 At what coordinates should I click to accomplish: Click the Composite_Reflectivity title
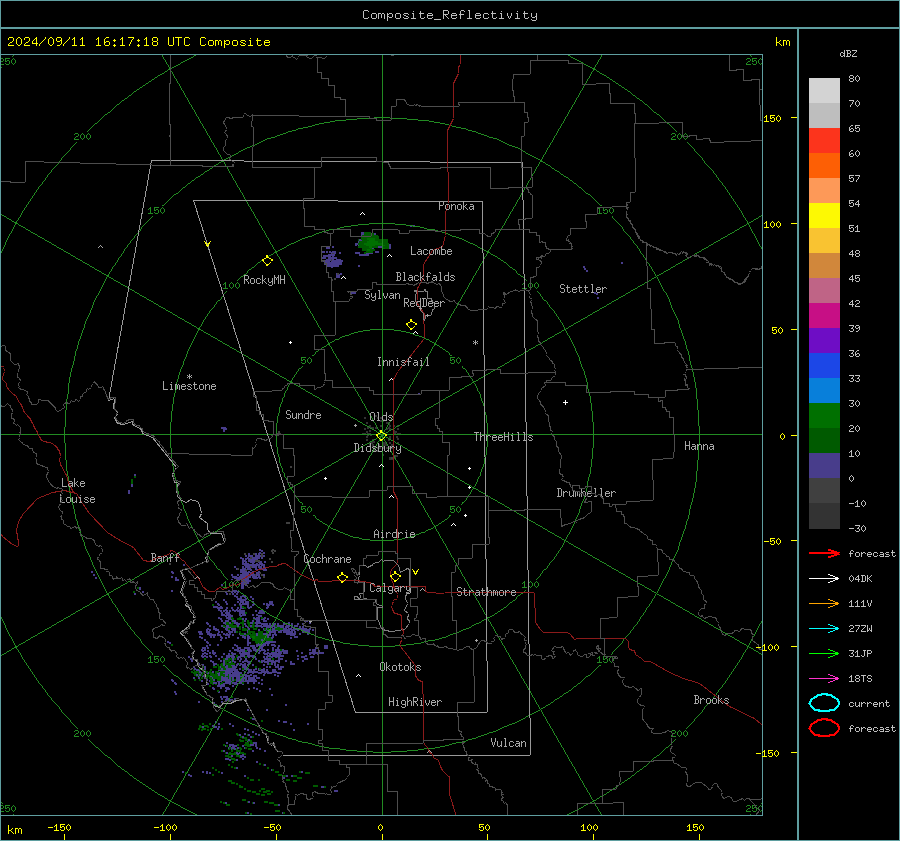coord(450,15)
